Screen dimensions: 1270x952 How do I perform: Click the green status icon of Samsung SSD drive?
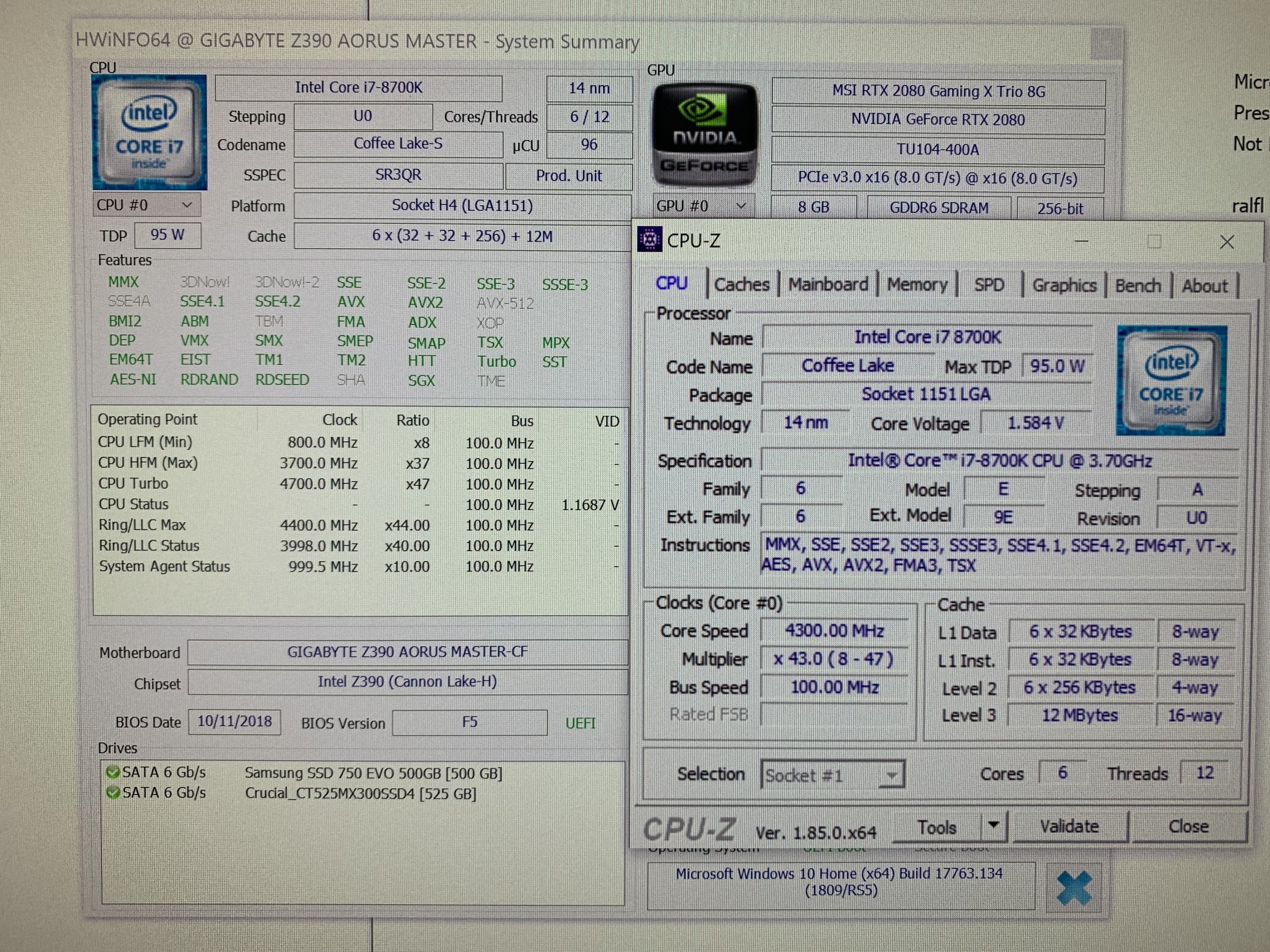point(113,773)
